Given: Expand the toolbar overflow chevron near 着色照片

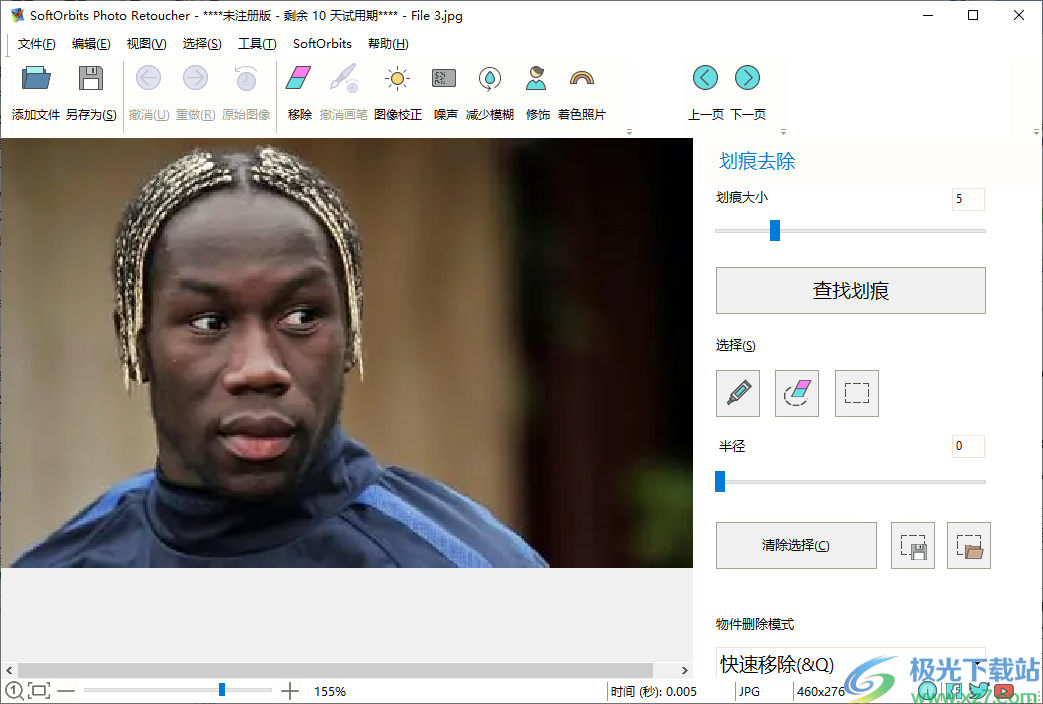Looking at the screenshot, I should tap(630, 131).
